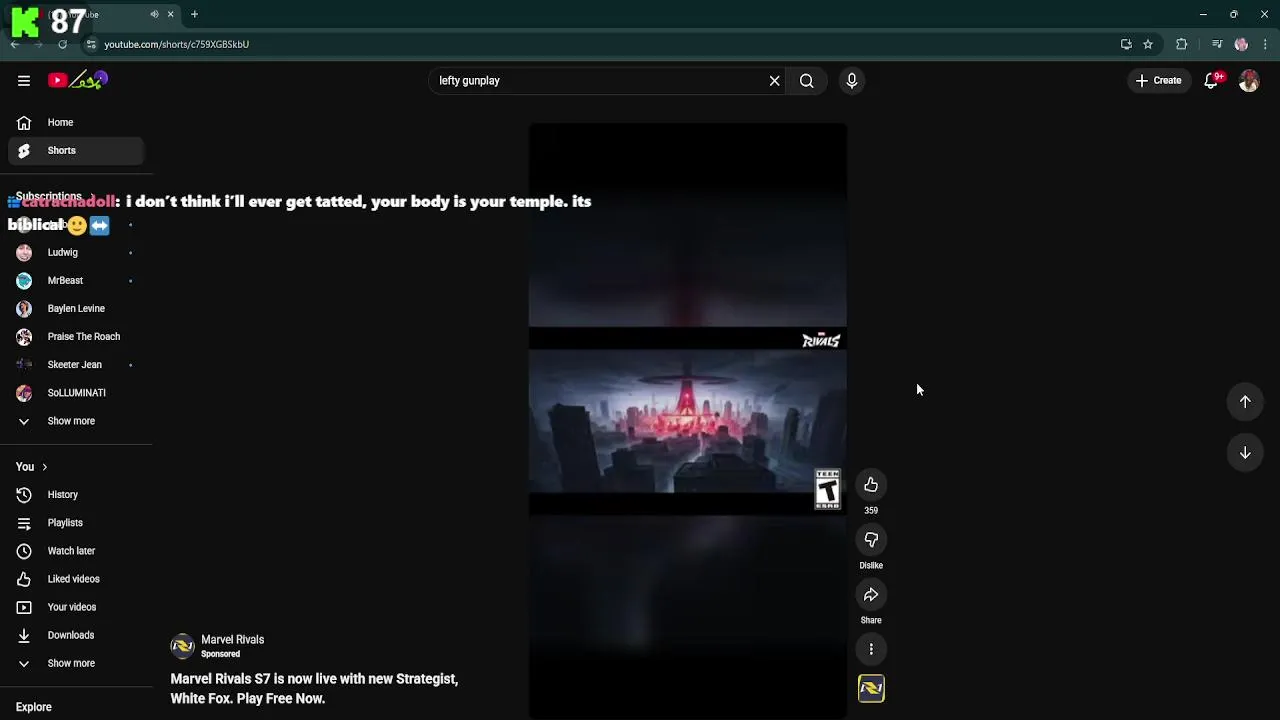This screenshot has height=720, width=1280.
Task: Open the Chrome profile avatar
Action: pos(1241,44)
